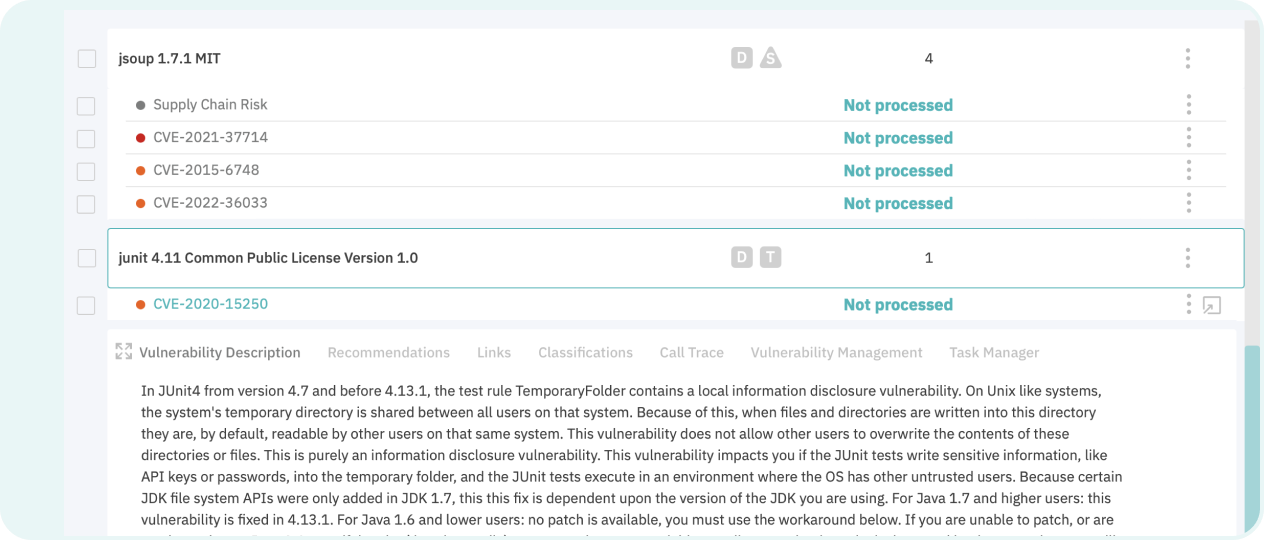
Task: Click Not processed status for CVE-2020-15250
Action: [898, 305]
